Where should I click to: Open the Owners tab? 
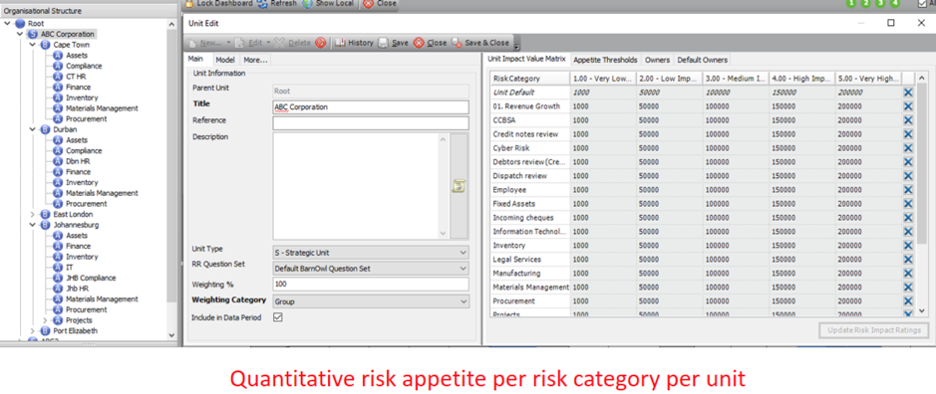(x=657, y=60)
